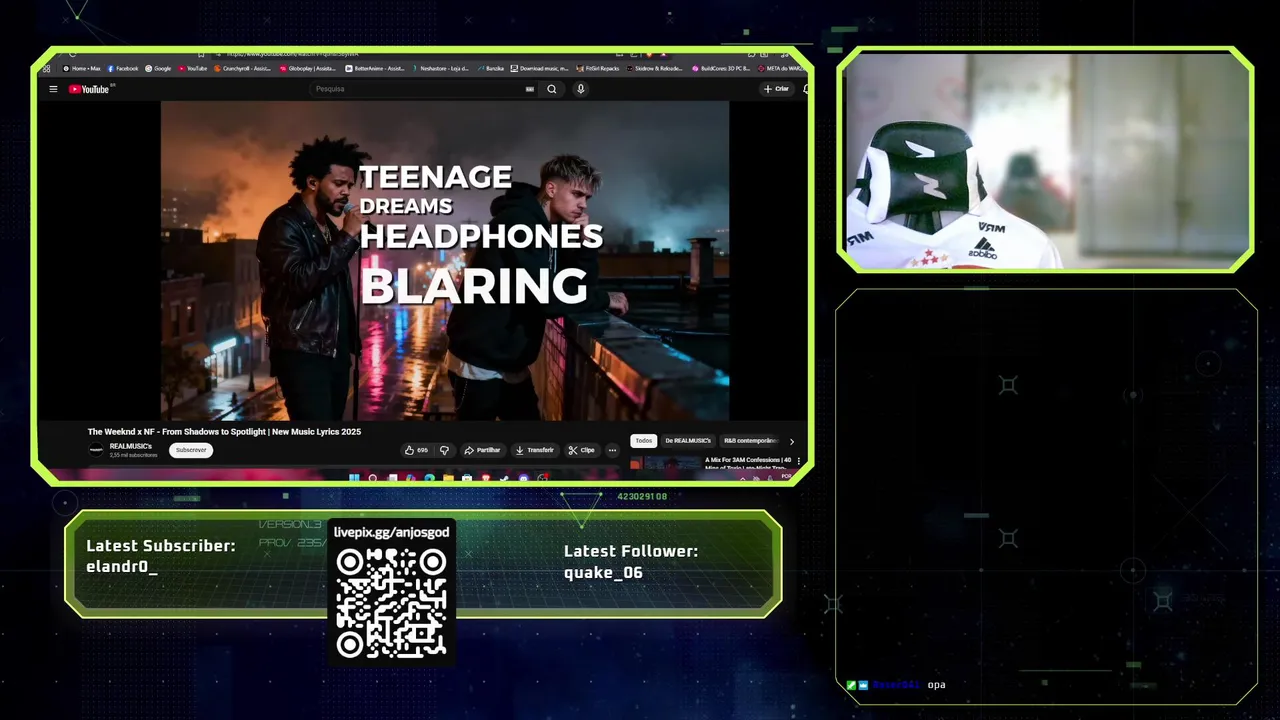Open options menu for 3AM Confessions video
This screenshot has height=720, width=1280.
pos(798,461)
